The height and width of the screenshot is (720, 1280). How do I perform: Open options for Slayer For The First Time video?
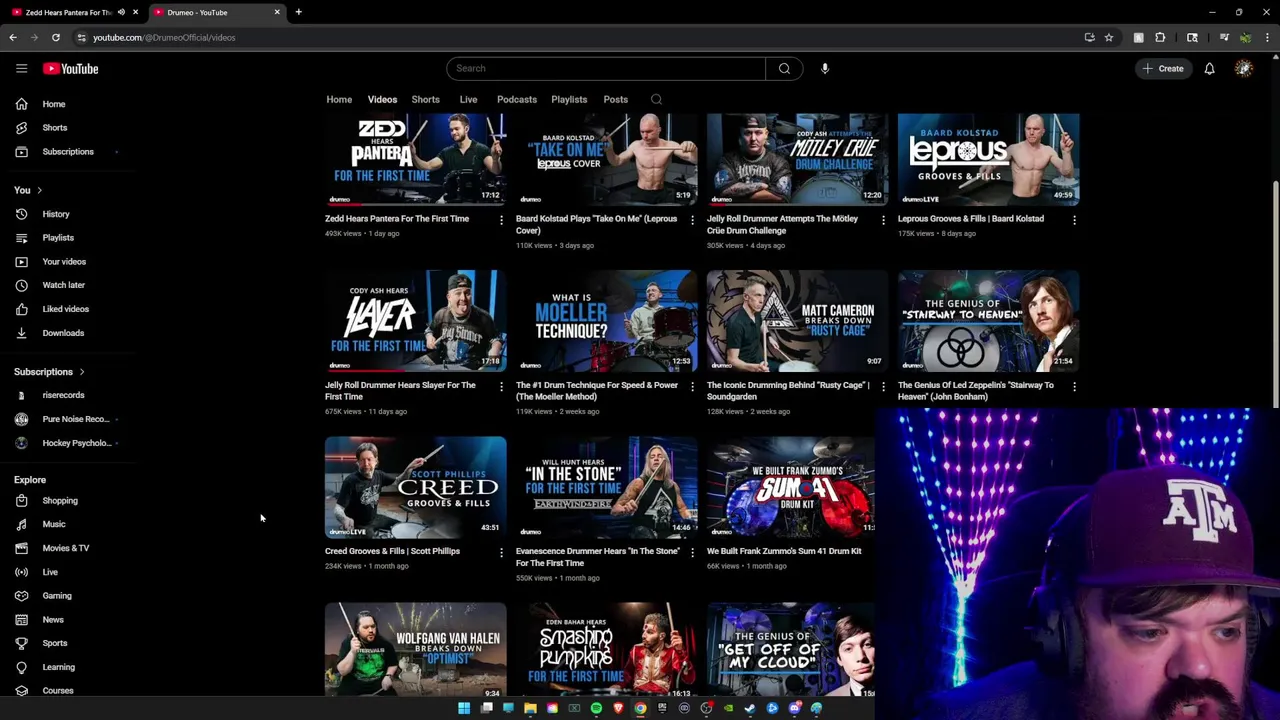click(501, 386)
